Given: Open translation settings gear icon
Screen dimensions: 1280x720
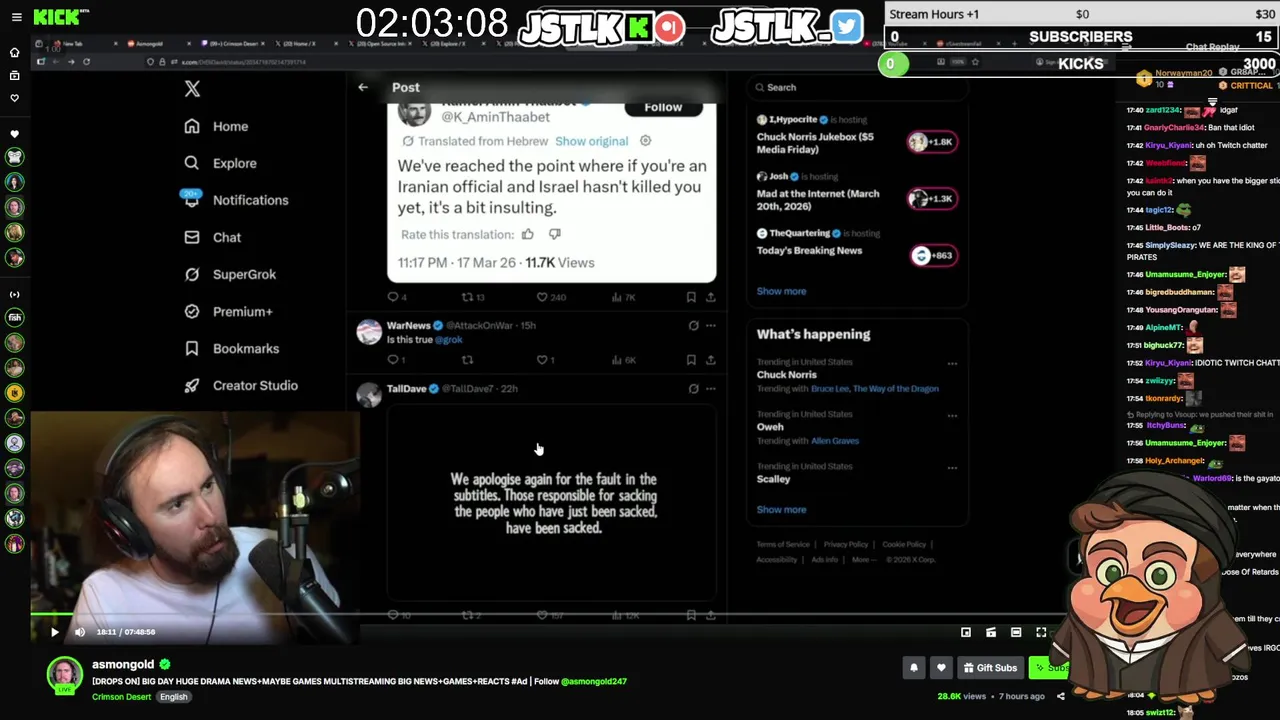Looking at the screenshot, I should (645, 141).
